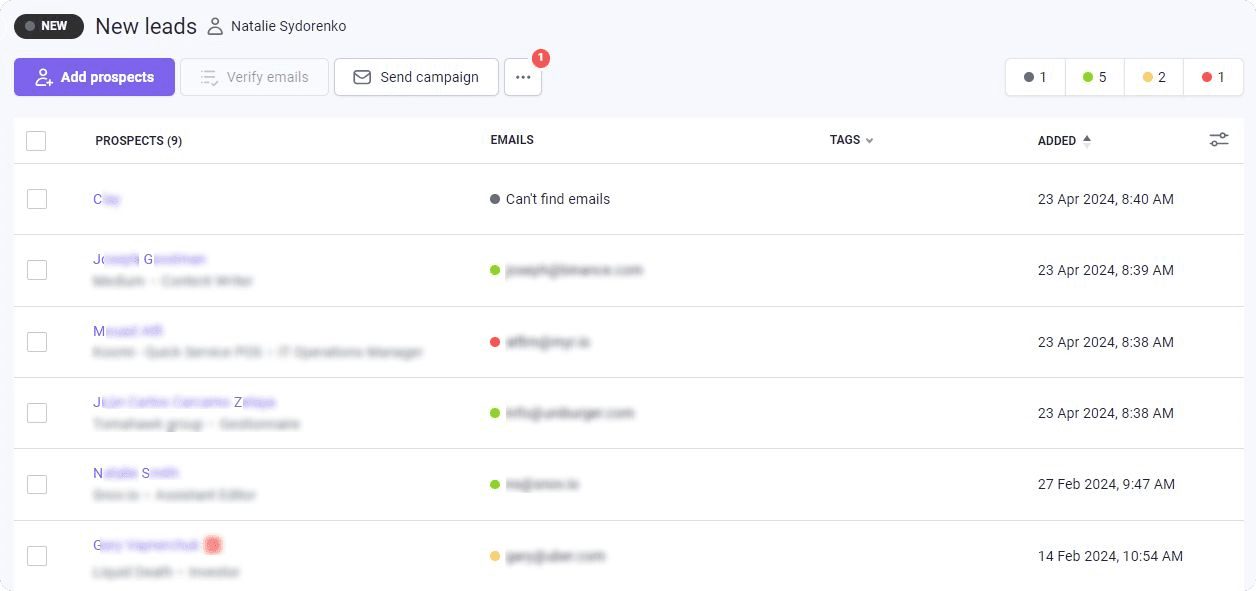Click the Verify emails button
1256x591 pixels.
(x=254, y=77)
